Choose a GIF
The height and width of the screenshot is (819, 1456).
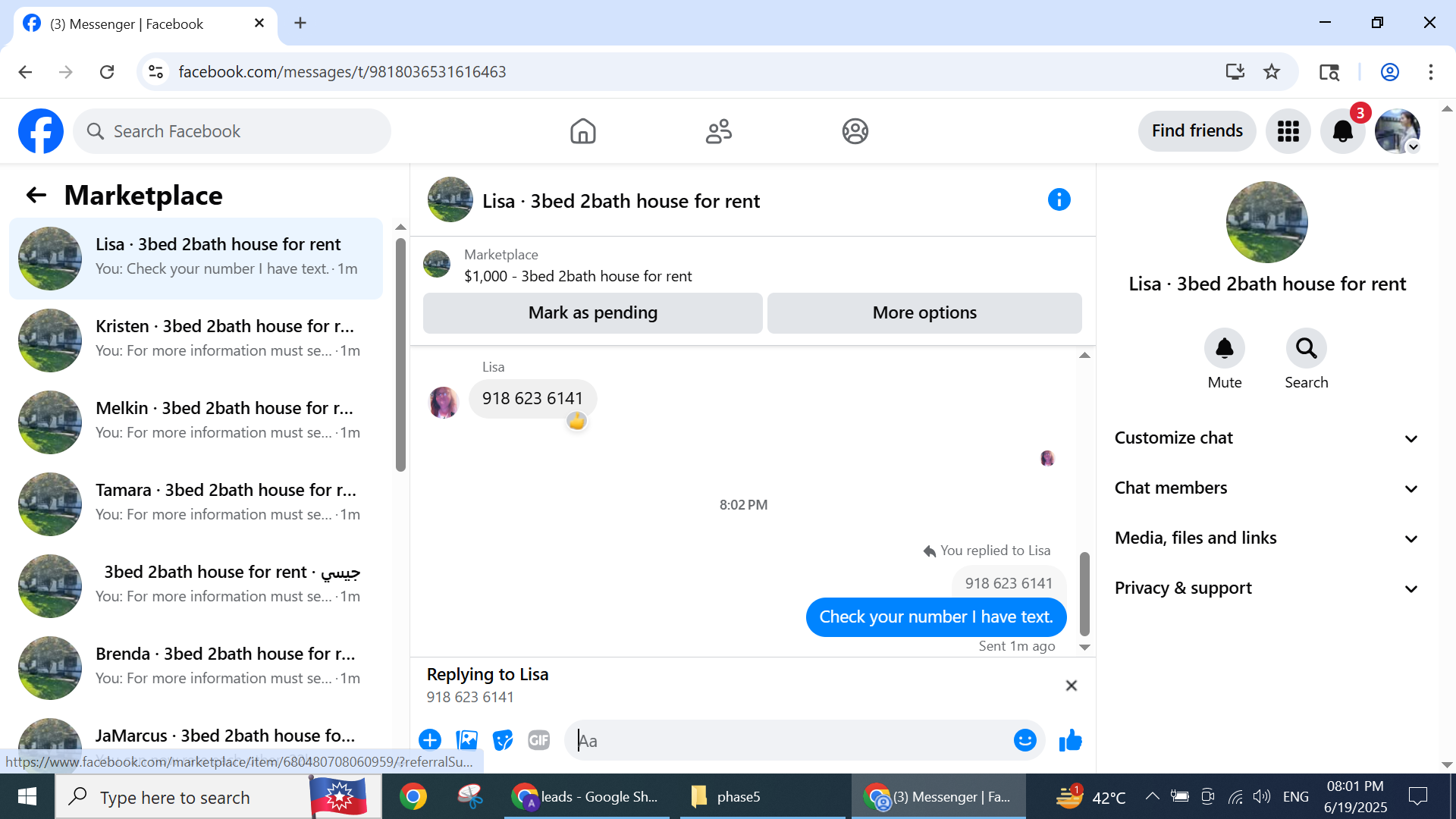click(539, 740)
